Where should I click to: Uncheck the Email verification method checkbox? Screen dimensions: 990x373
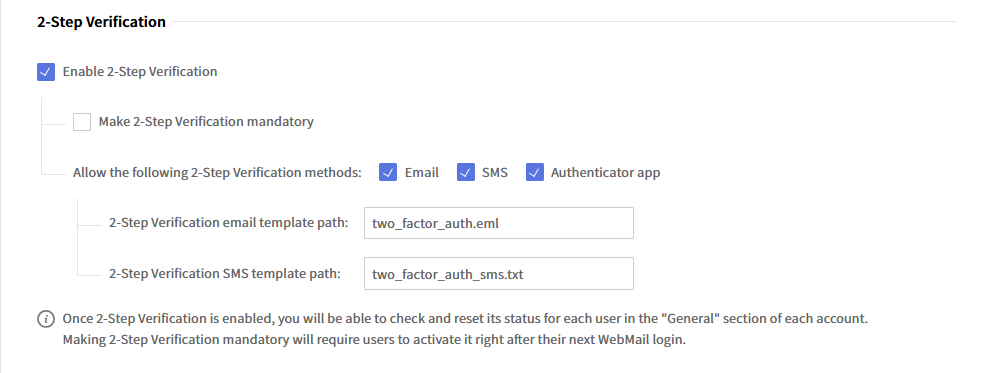tap(388, 172)
